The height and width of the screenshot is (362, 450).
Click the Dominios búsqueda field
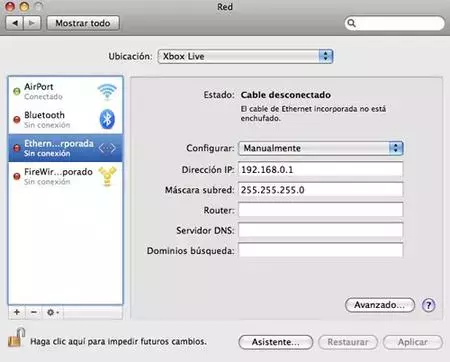coord(321,250)
